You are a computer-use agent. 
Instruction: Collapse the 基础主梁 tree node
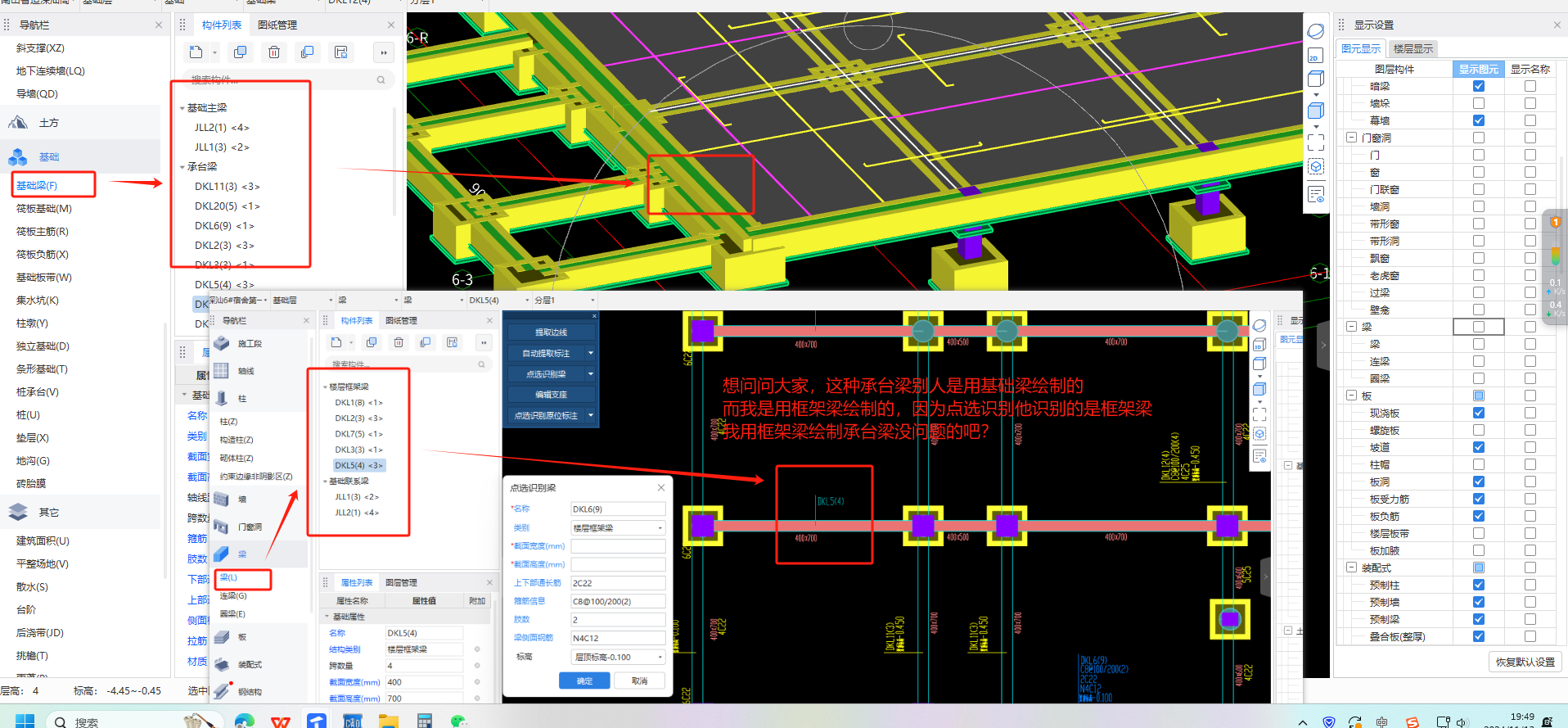point(182,108)
